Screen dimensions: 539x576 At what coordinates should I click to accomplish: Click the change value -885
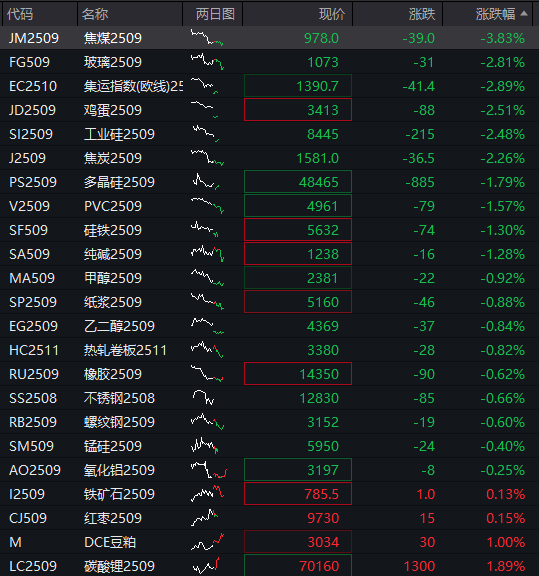tap(420, 182)
